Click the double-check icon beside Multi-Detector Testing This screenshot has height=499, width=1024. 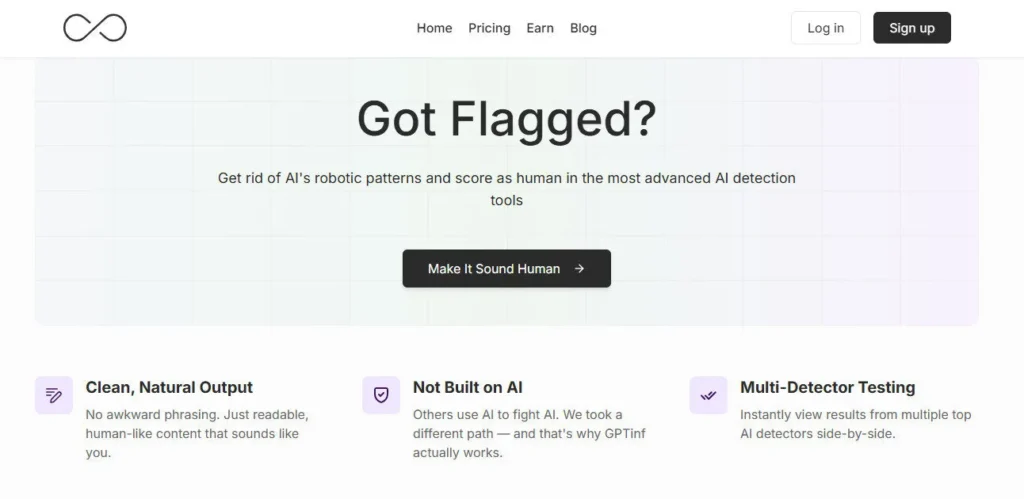708,395
